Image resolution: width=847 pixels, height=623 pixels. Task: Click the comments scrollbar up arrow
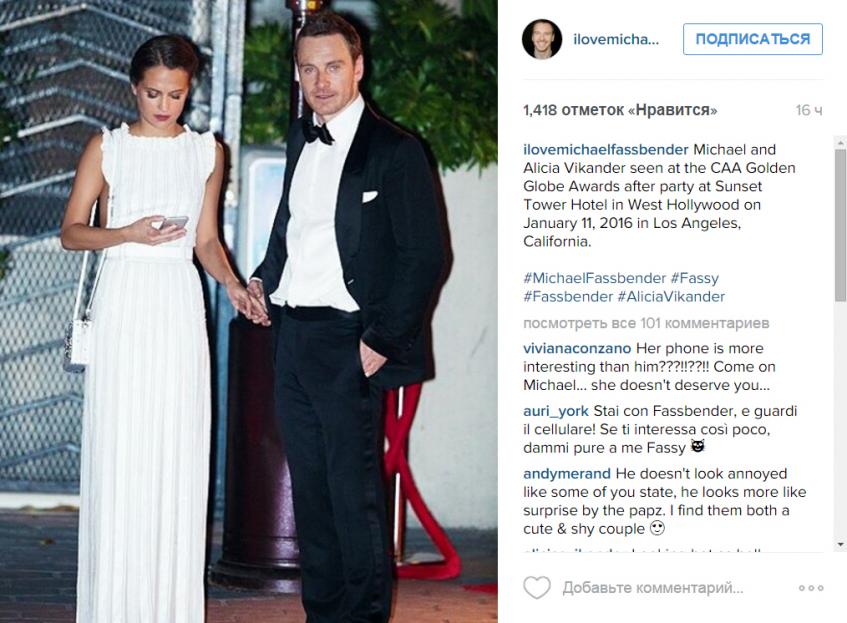tap(841, 143)
